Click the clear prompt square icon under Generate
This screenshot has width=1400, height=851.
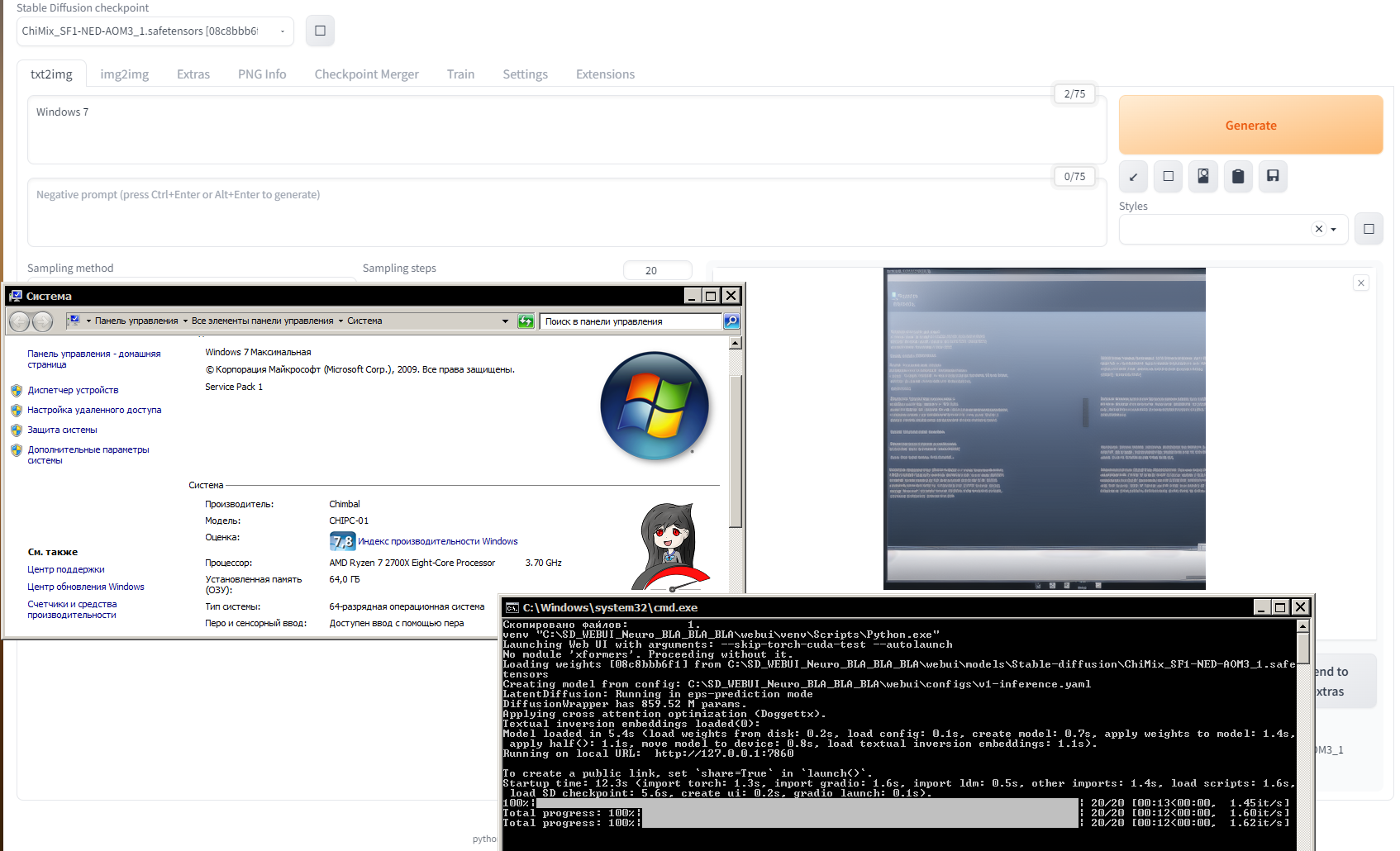(x=1168, y=176)
